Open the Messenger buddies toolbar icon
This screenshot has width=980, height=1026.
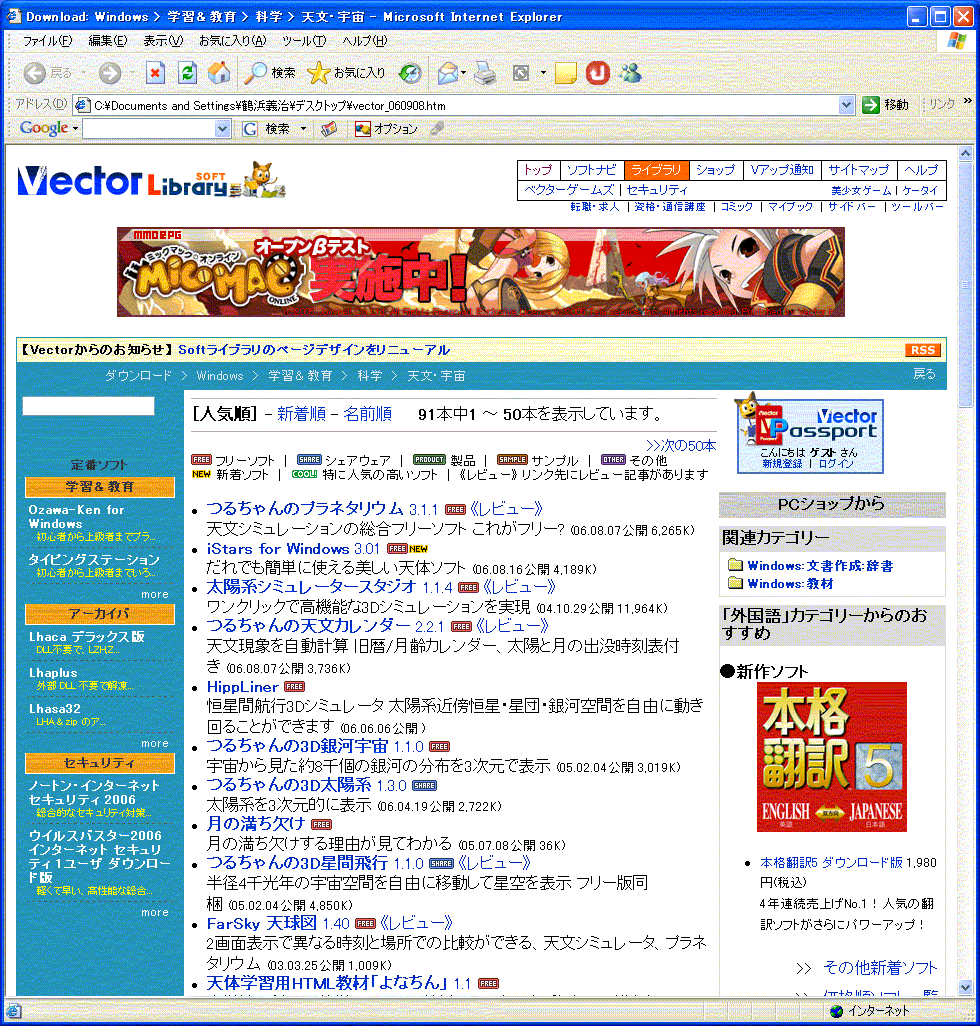point(630,73)
